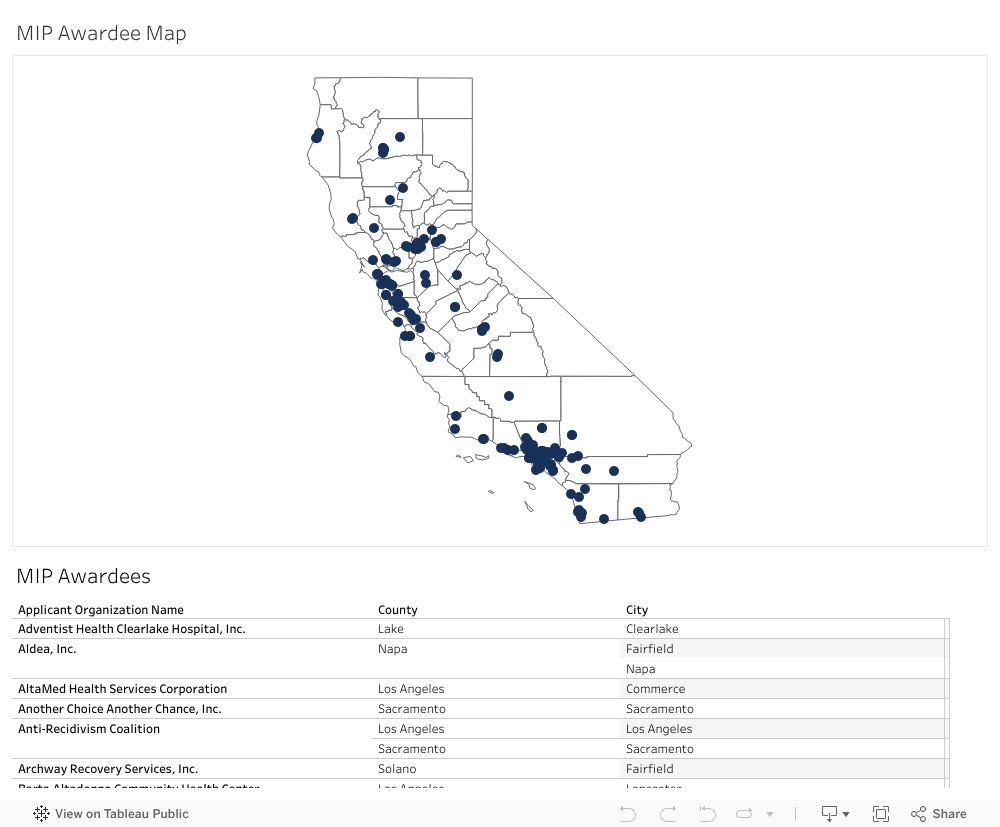Open the download options menu
Viewport: 1000px width, 827px height.
pos(835,814)
